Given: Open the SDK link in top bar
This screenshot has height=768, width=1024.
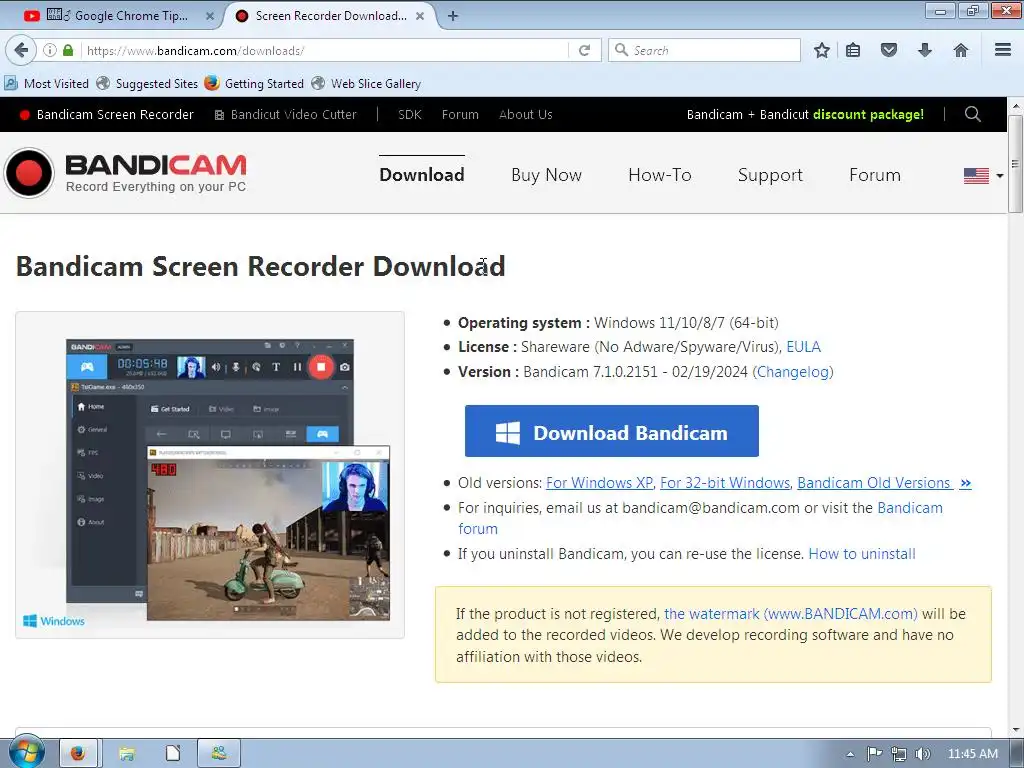Looking at the screenshot, I should pyautogui.click(x=409, y=114).
